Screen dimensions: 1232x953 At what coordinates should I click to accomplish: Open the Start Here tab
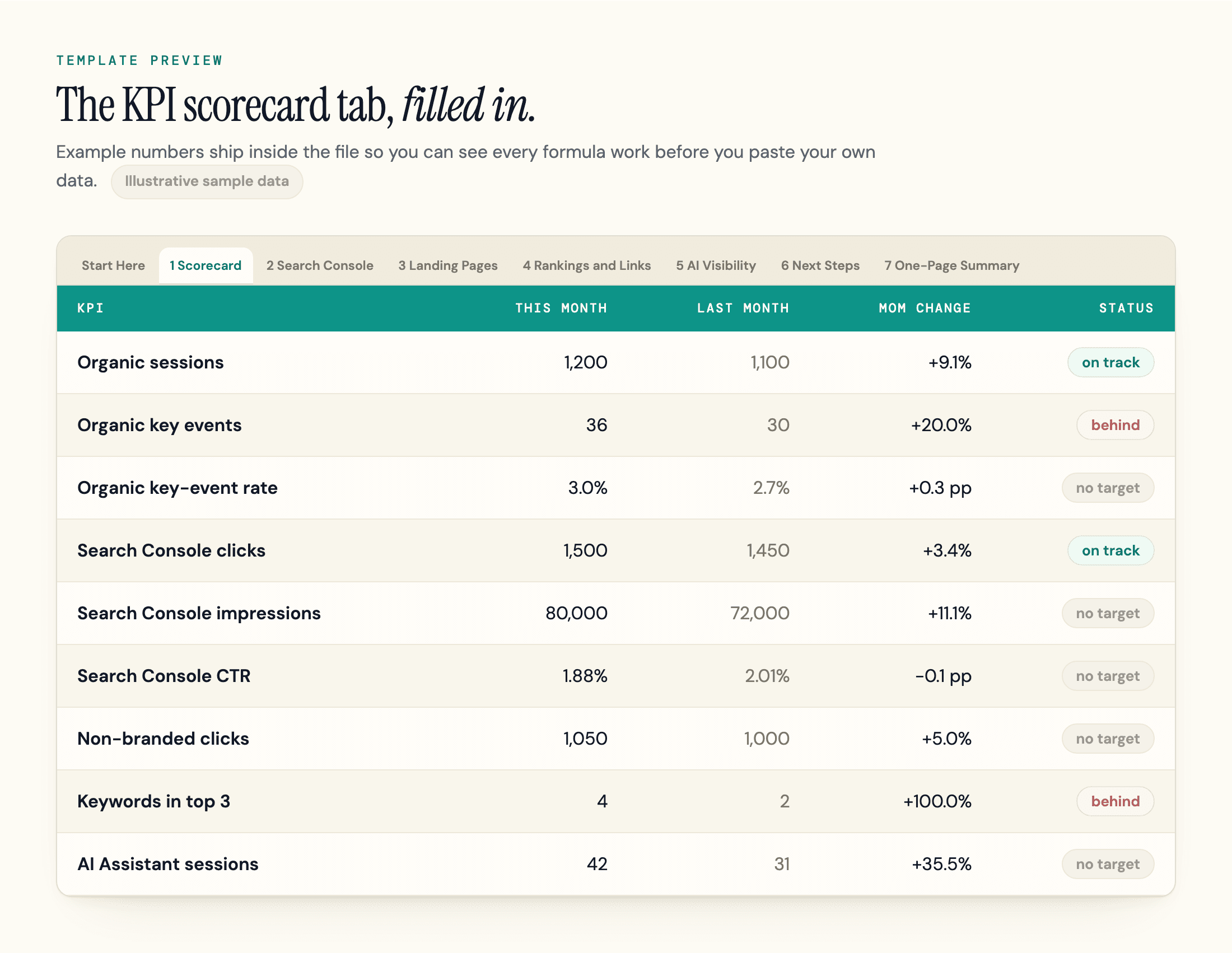113,265
